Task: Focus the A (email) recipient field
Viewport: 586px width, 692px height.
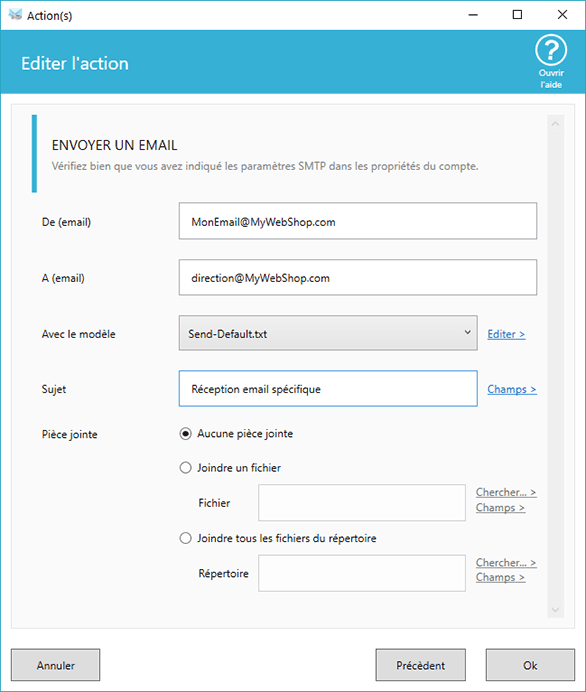Action: [358, 278]
